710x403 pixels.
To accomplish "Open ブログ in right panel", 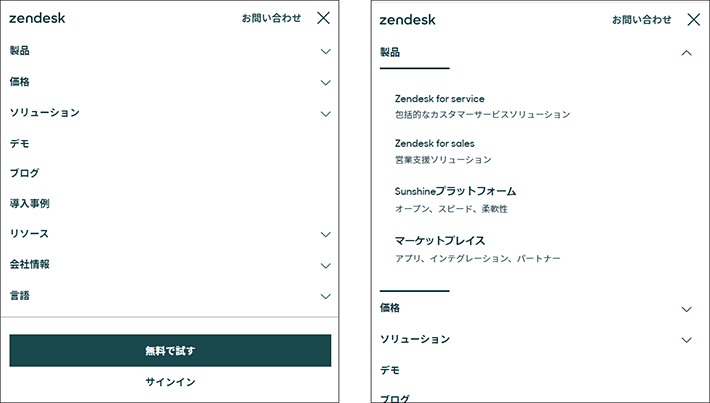I will (x=395, y=398).
